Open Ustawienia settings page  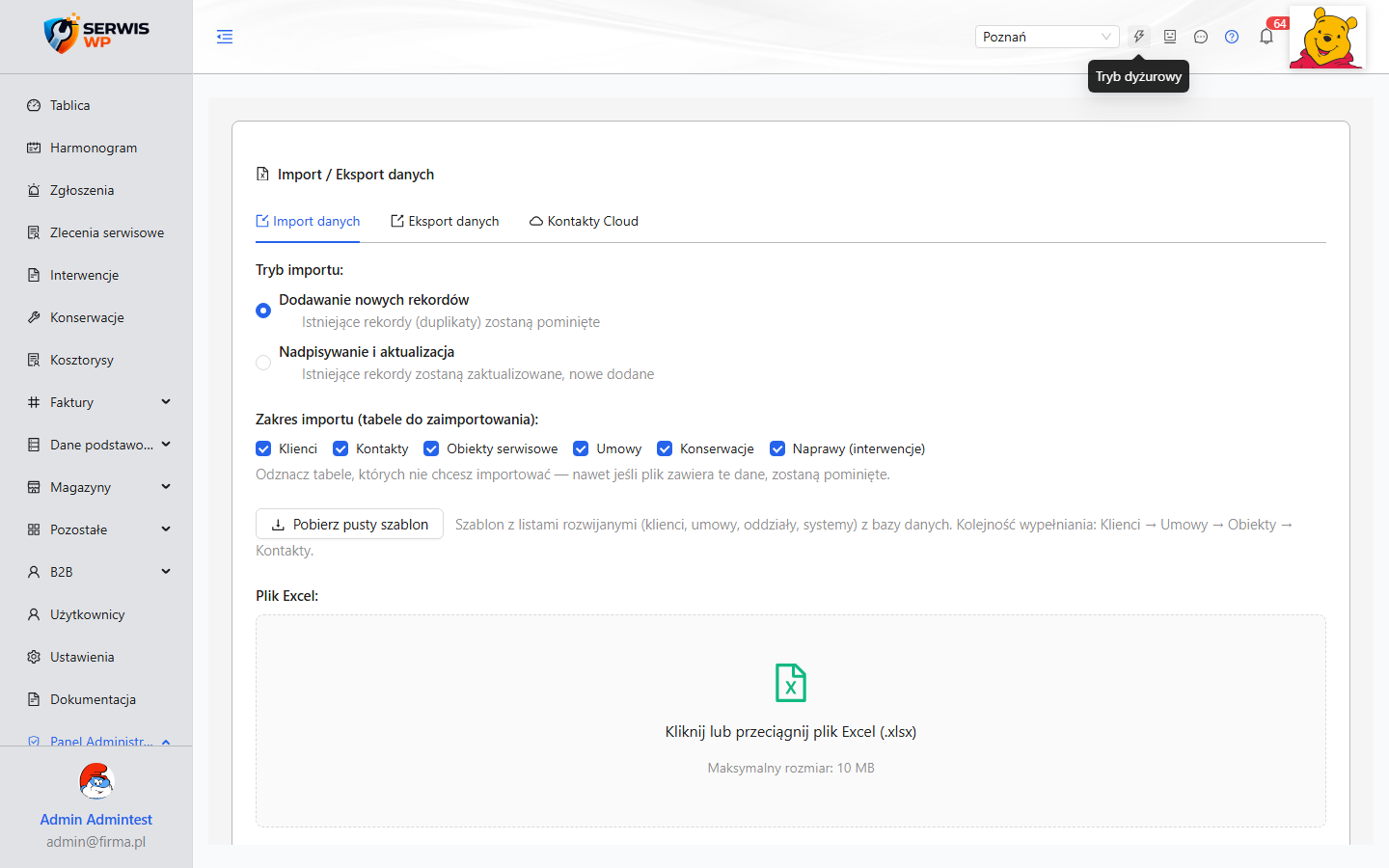(96, 657)
